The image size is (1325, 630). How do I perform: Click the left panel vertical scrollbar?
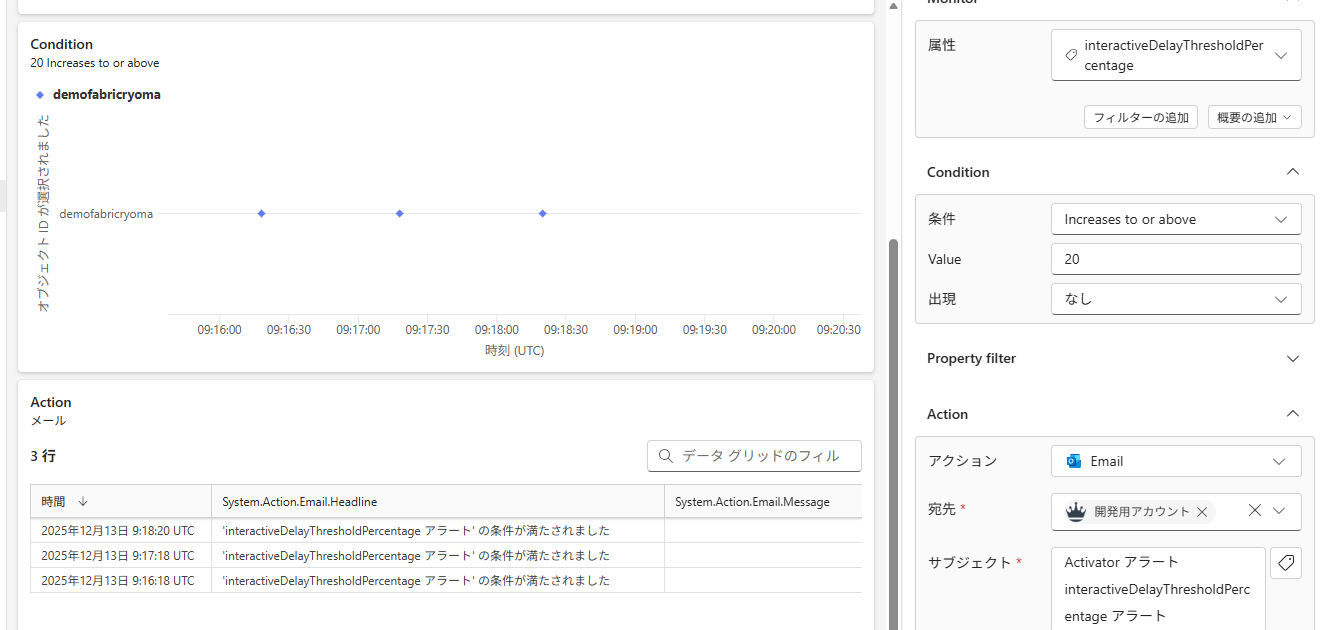coord(894,434)
